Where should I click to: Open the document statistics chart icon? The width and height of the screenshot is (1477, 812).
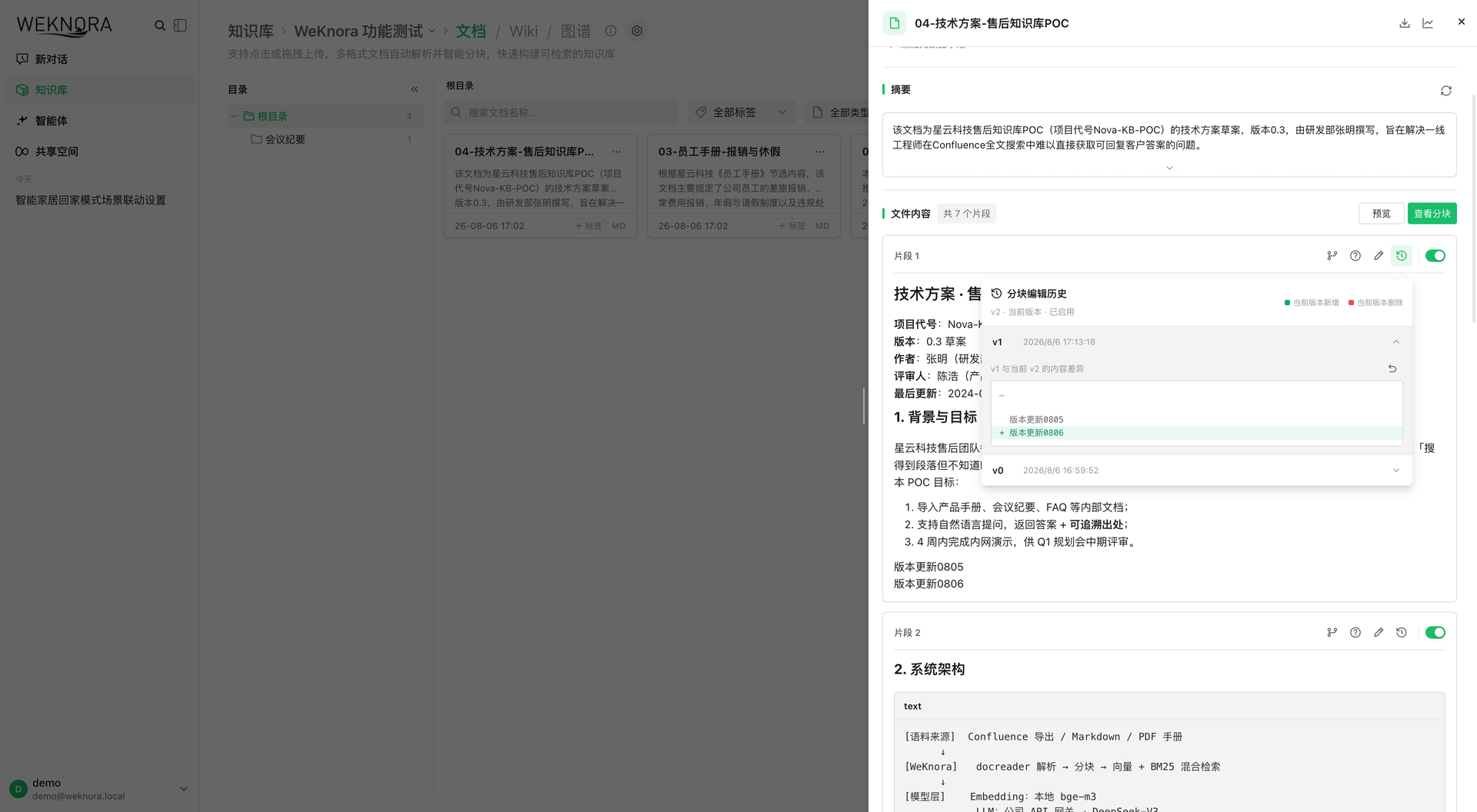[x=1428, y=23]
